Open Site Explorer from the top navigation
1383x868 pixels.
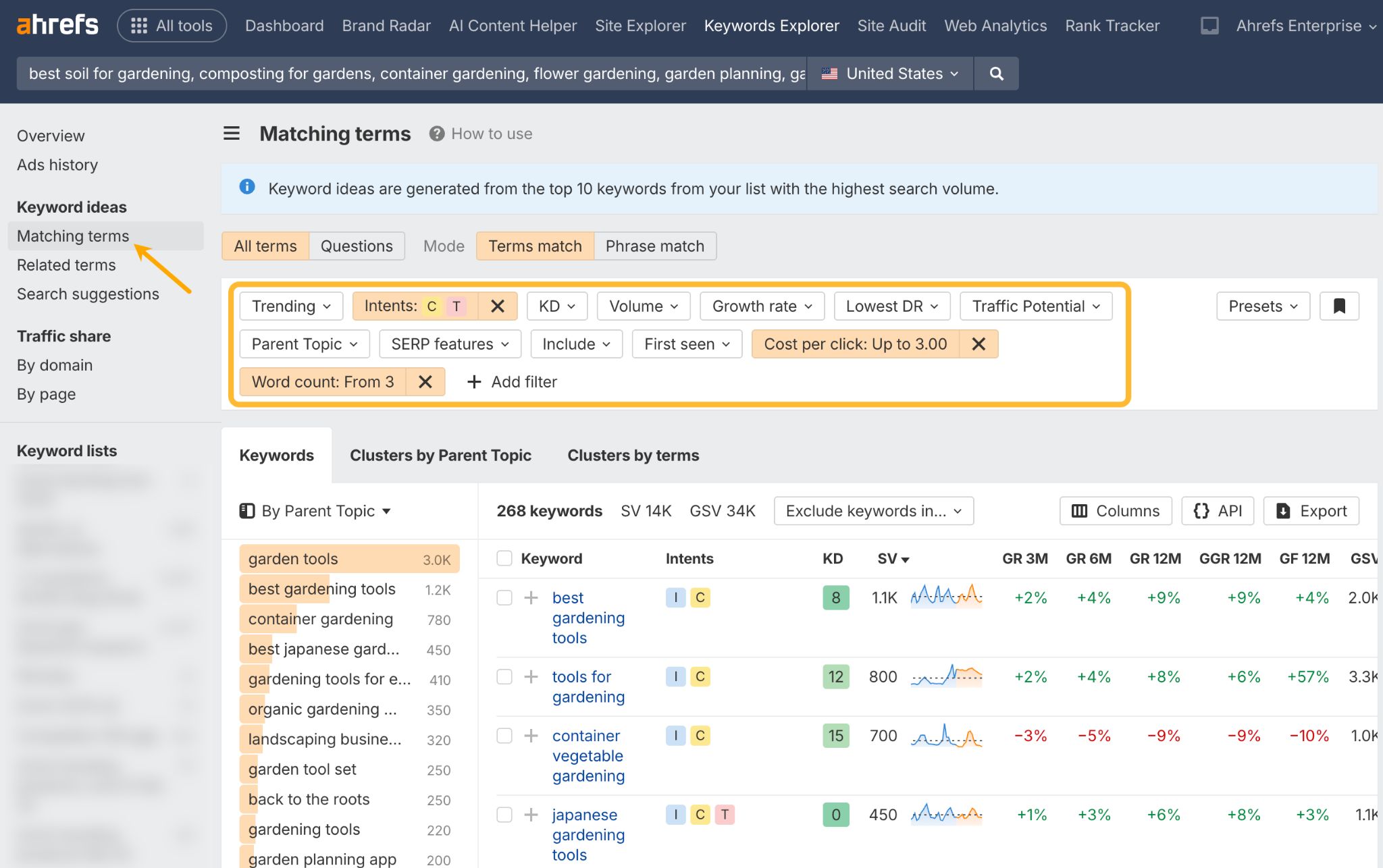coord(640,26)
